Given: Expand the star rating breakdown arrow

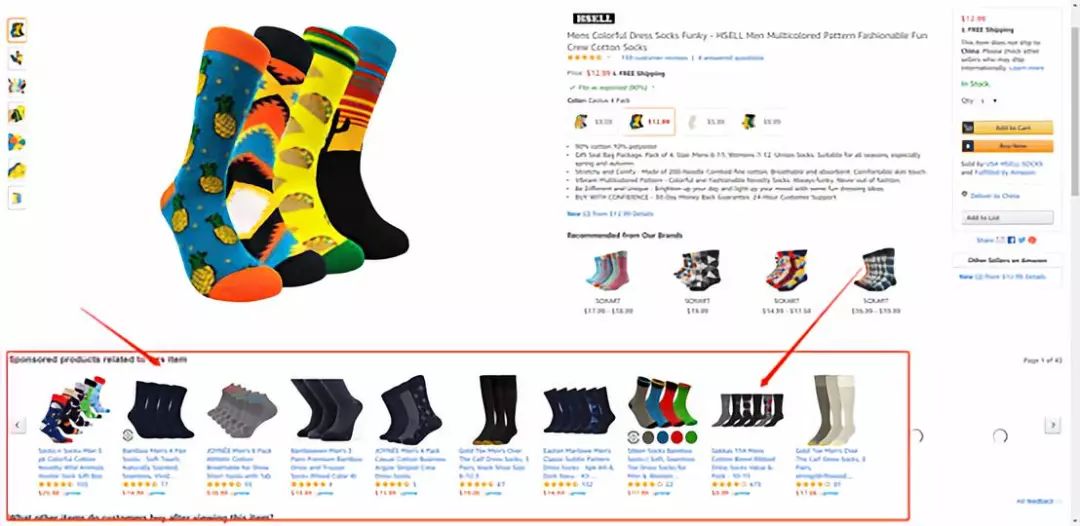Looking at the screenshot, I should click(x=609, y=57).
